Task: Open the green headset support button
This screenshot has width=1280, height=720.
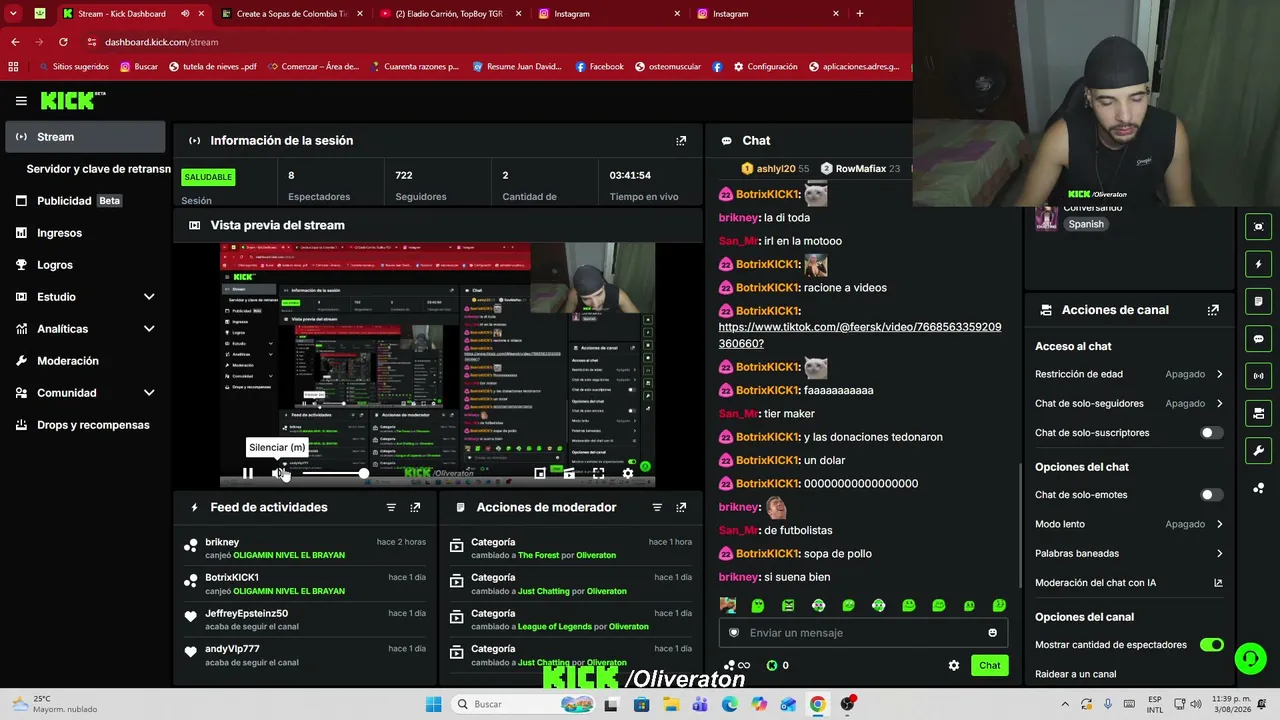Action: point(1250,658)
